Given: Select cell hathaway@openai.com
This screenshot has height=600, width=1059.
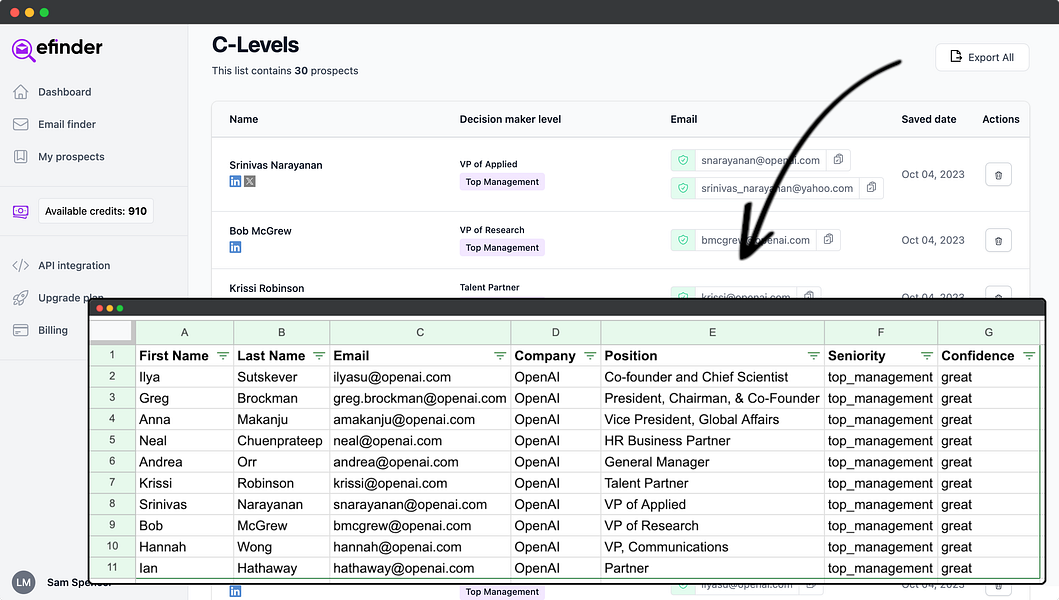Looking at the screenshot, I should (420, 568).
